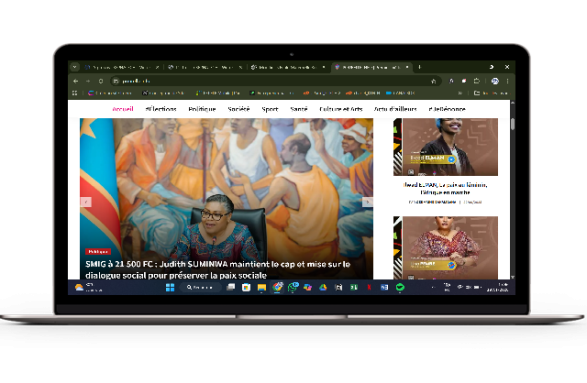The width and height of the screenshot is (587, 383).
Task: Open the Culture et Arts section
Action: (341, 109)
